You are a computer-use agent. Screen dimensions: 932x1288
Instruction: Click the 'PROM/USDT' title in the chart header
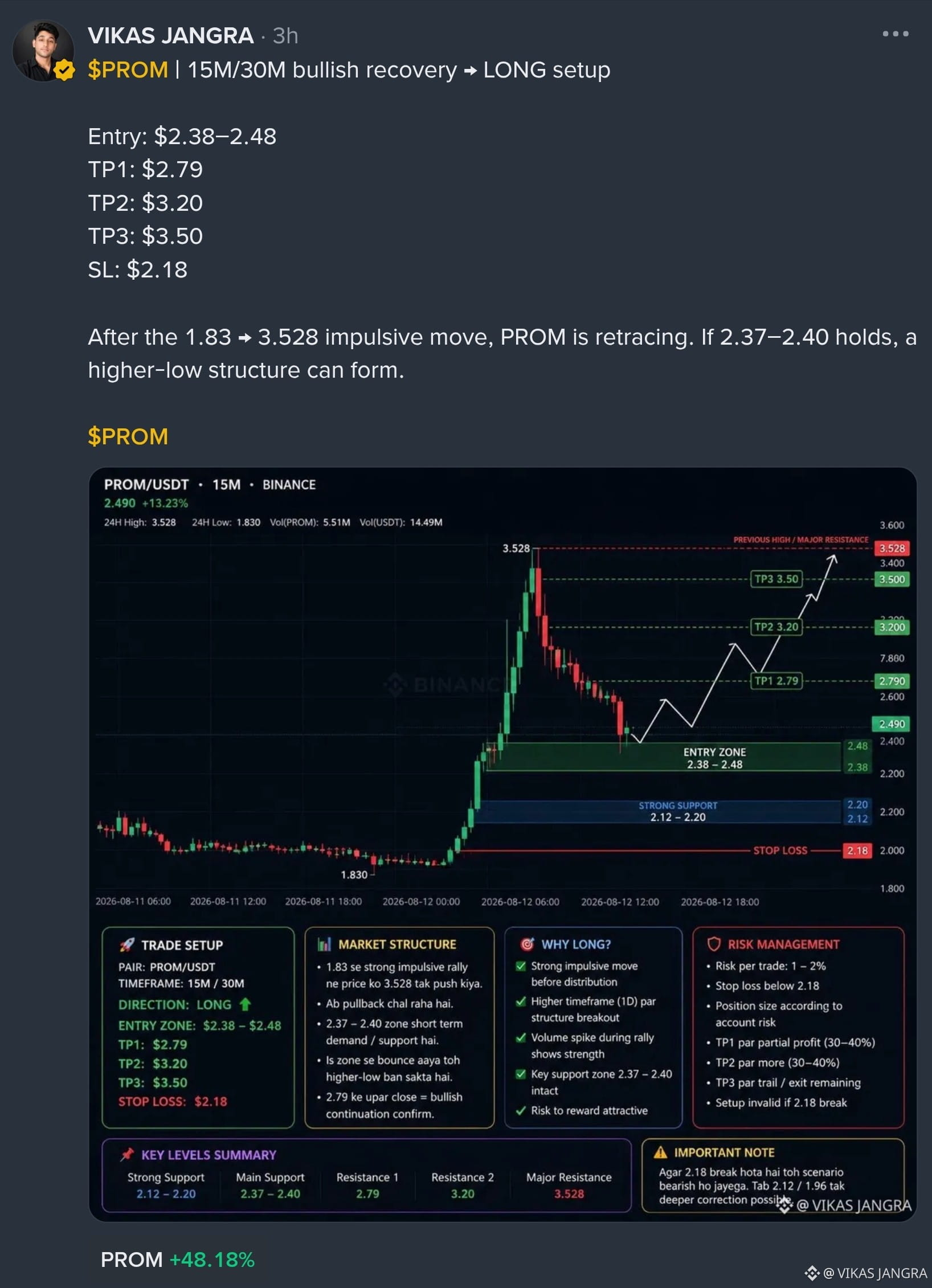pos(146,485)
